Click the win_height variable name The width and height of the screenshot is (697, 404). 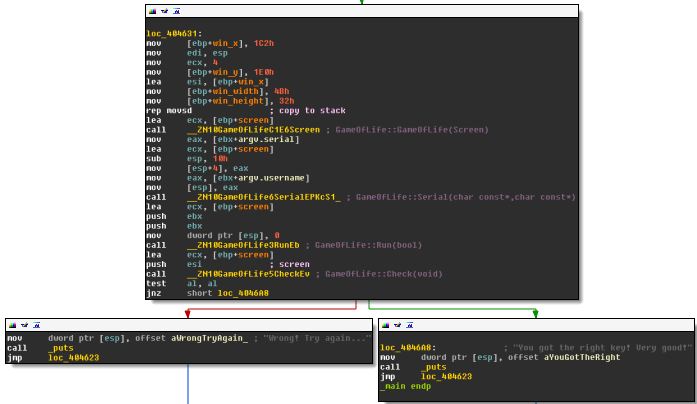pos(238,101)
